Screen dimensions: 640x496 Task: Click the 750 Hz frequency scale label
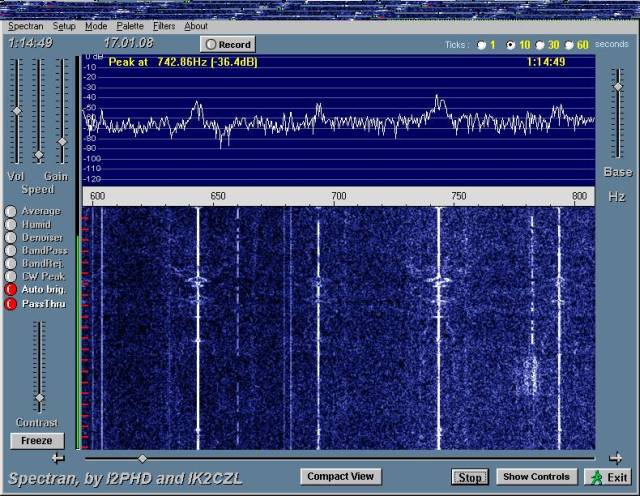[459, 196]
